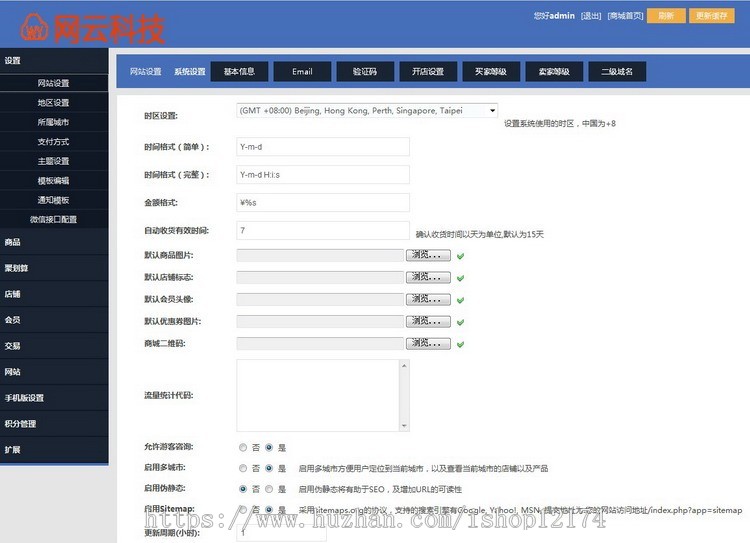This screenshot has width=750, height=543.
Task: Click the orange 更新缓存 button
Action: click(712, 16)
